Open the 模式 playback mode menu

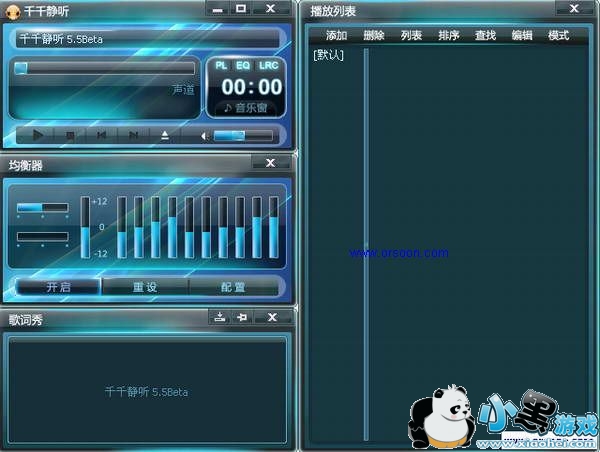point(559,36)
